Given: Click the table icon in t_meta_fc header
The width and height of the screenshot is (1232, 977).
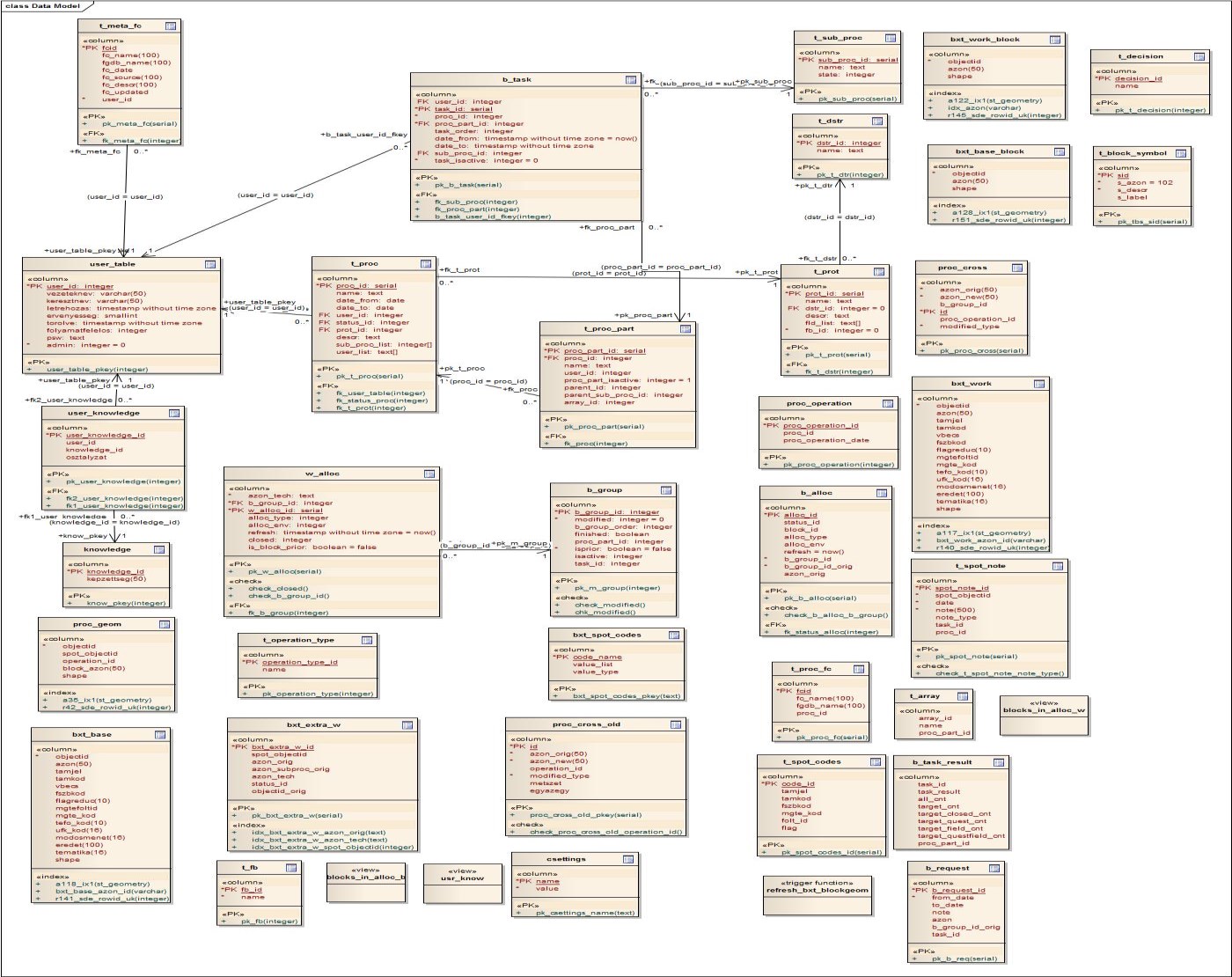Looking at the screenshot, I should (x=171, y=26).
